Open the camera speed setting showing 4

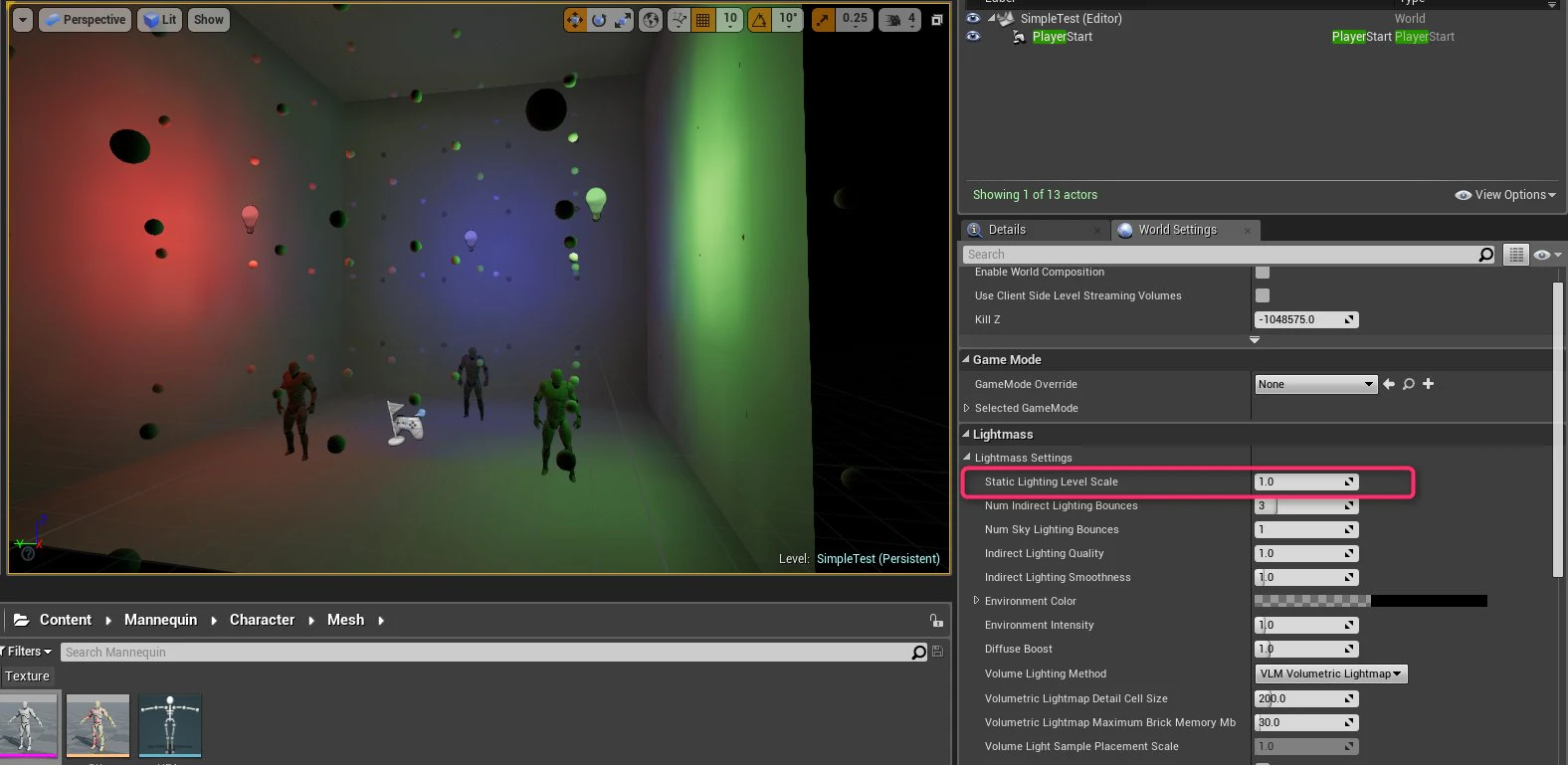click(899, 20)
